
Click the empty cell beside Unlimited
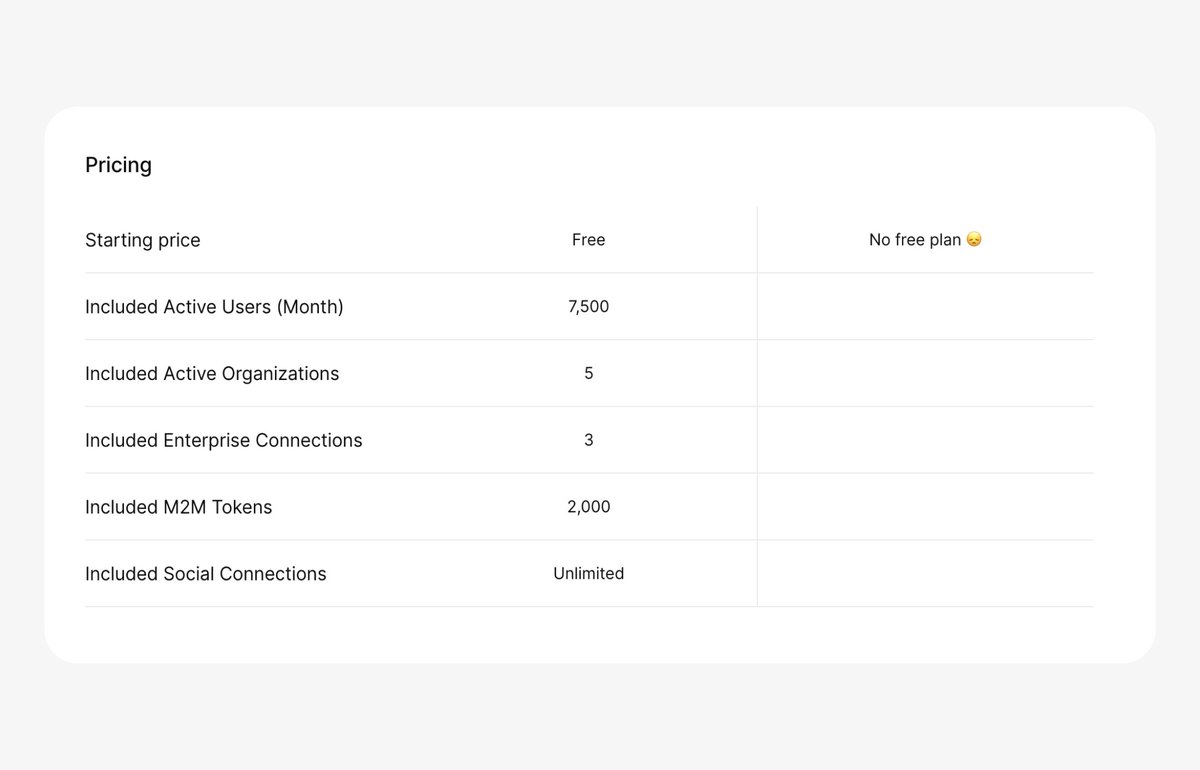click(x=925, y=573)
